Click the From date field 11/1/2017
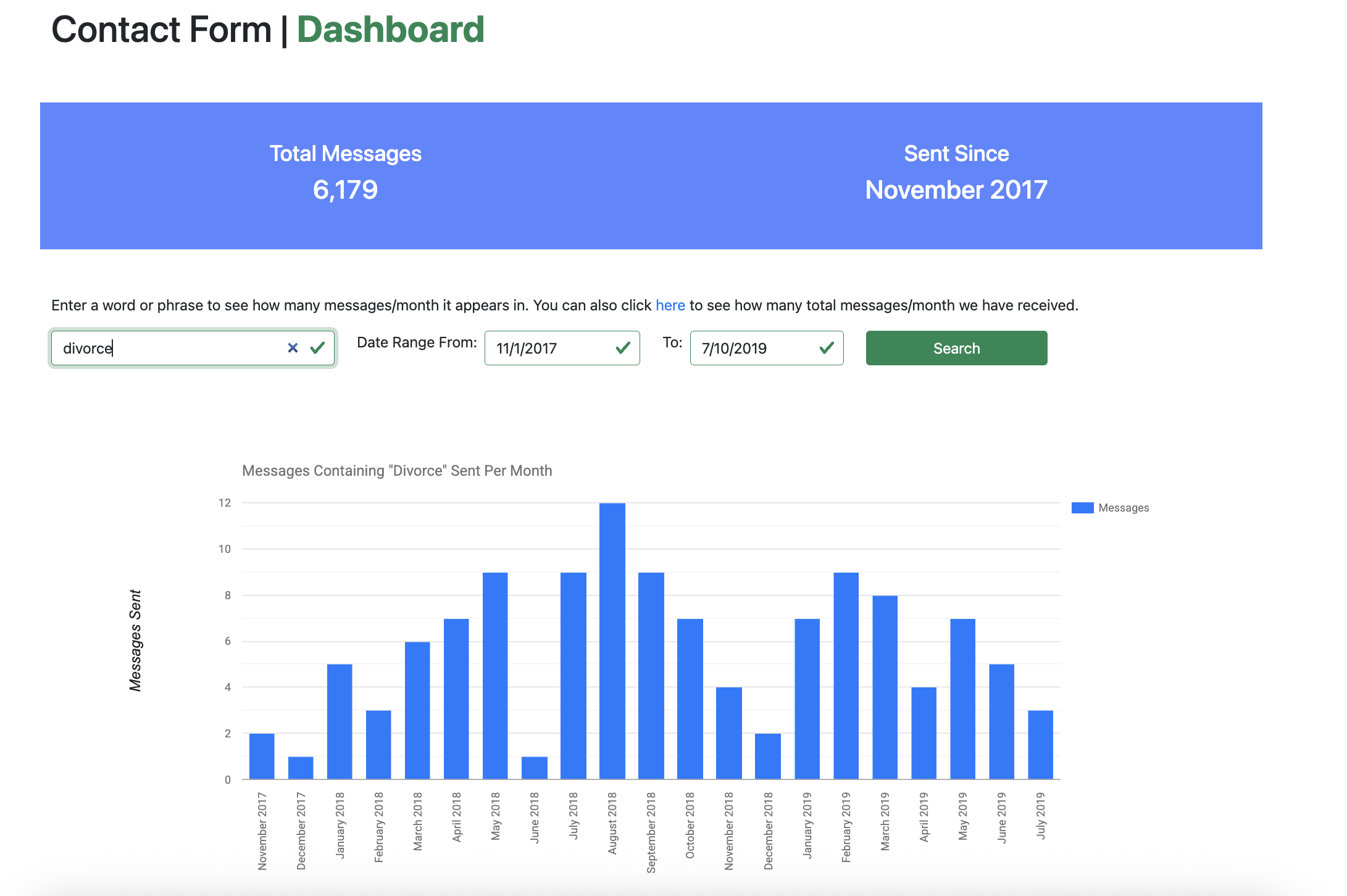1347x896 pixels. pyautogui.click(x=549, y=348)
